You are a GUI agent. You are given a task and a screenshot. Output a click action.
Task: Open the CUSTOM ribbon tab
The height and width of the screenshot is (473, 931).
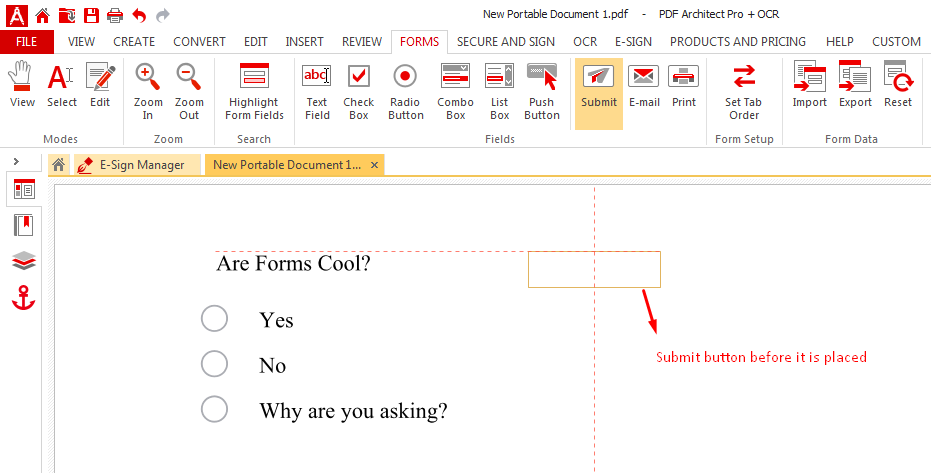[897, 42]
